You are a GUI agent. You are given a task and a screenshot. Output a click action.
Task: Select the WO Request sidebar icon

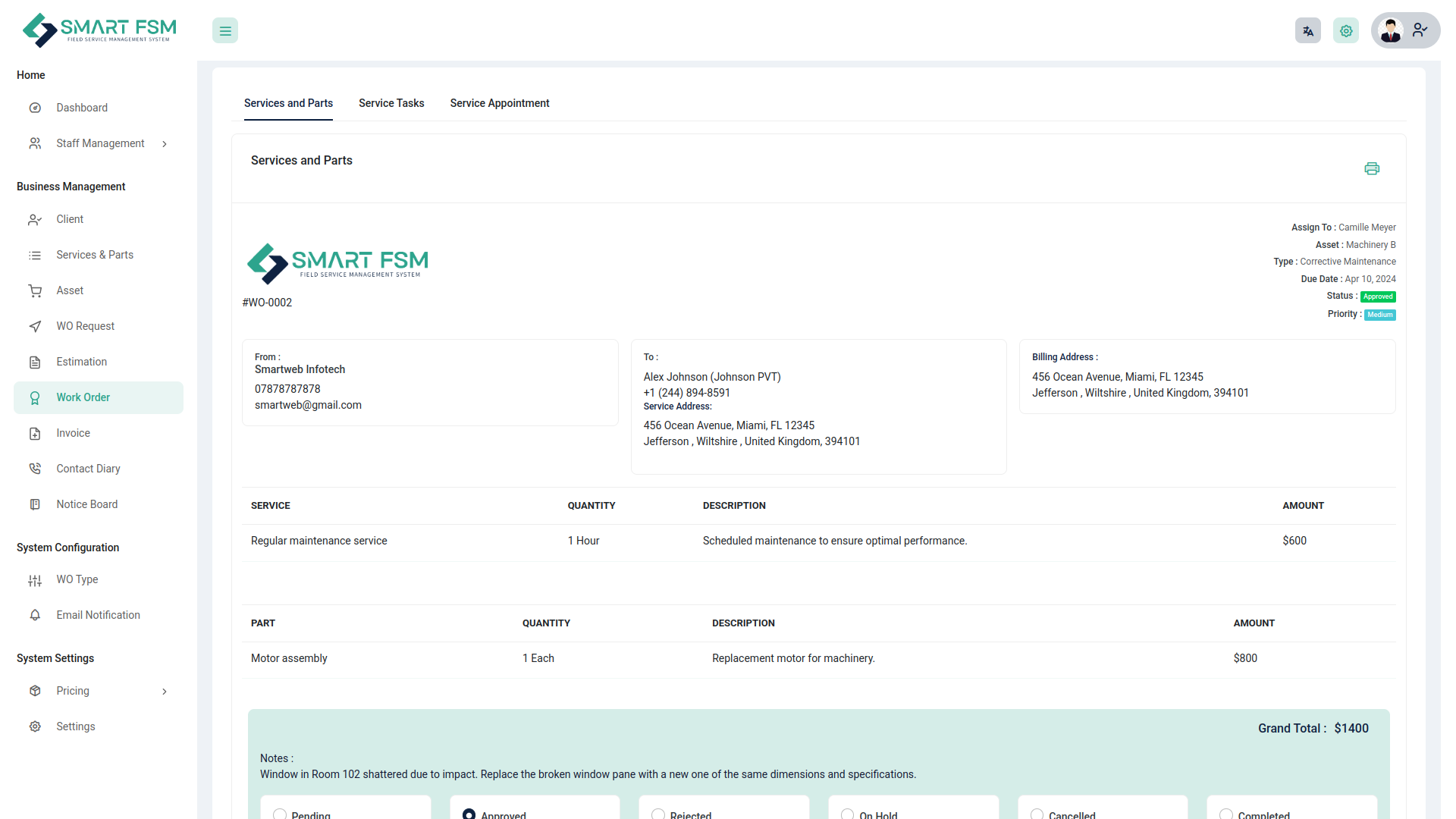tap(35, 326)
